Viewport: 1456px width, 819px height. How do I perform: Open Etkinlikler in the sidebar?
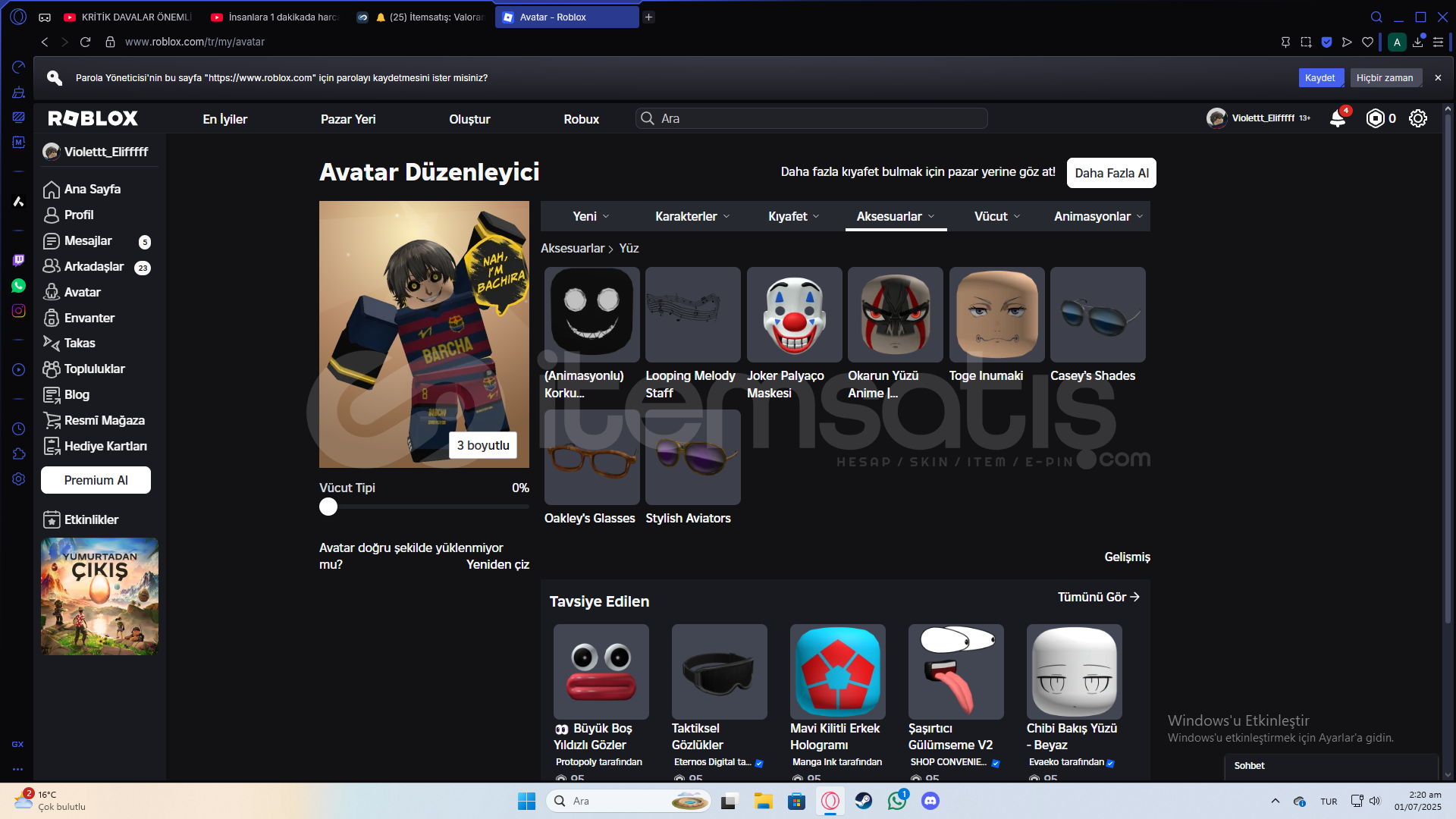coord(81,519)
